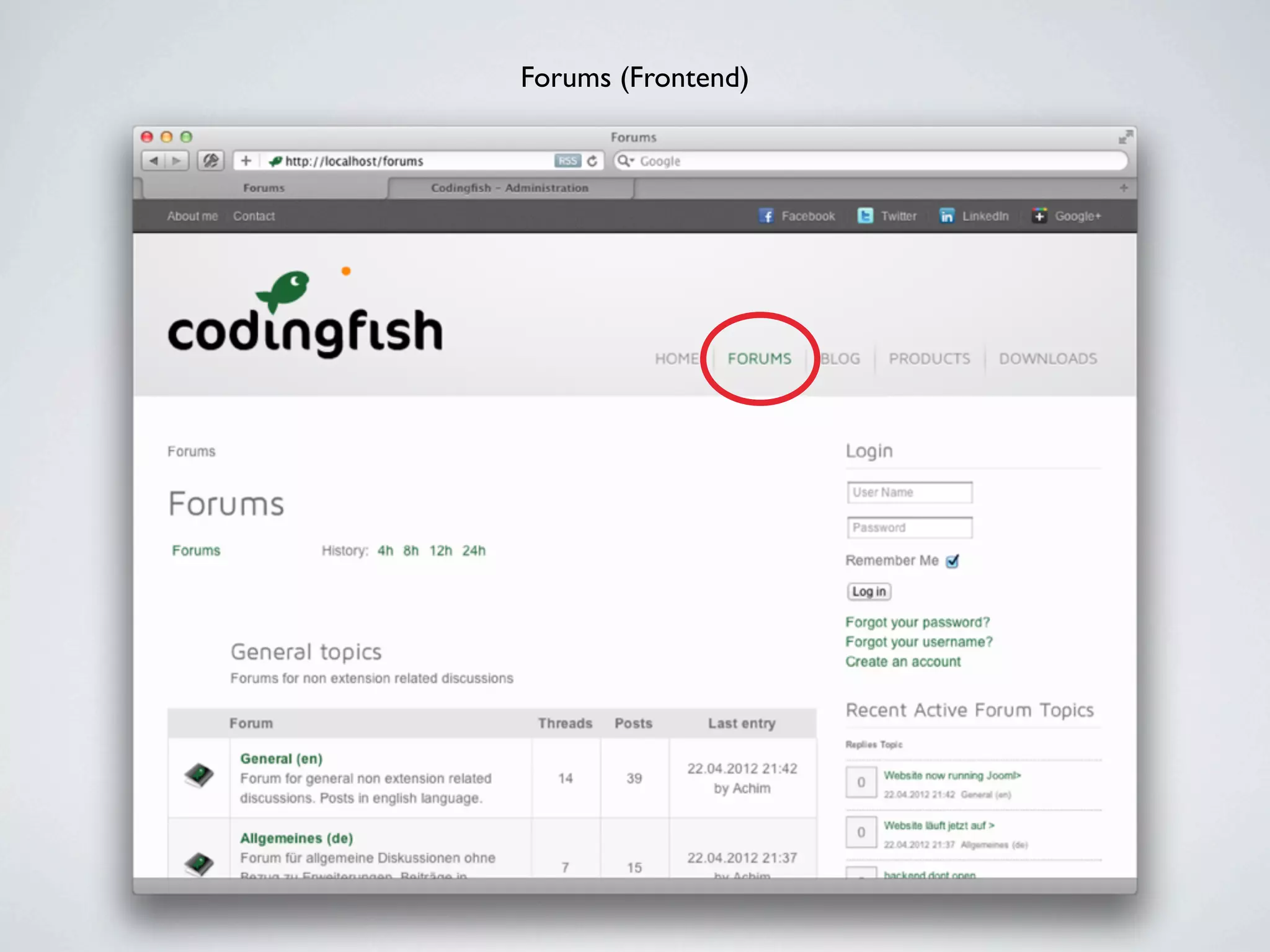The image size is (1270, 952).
Task: Click the Log in button
Action: pos(869,592)
